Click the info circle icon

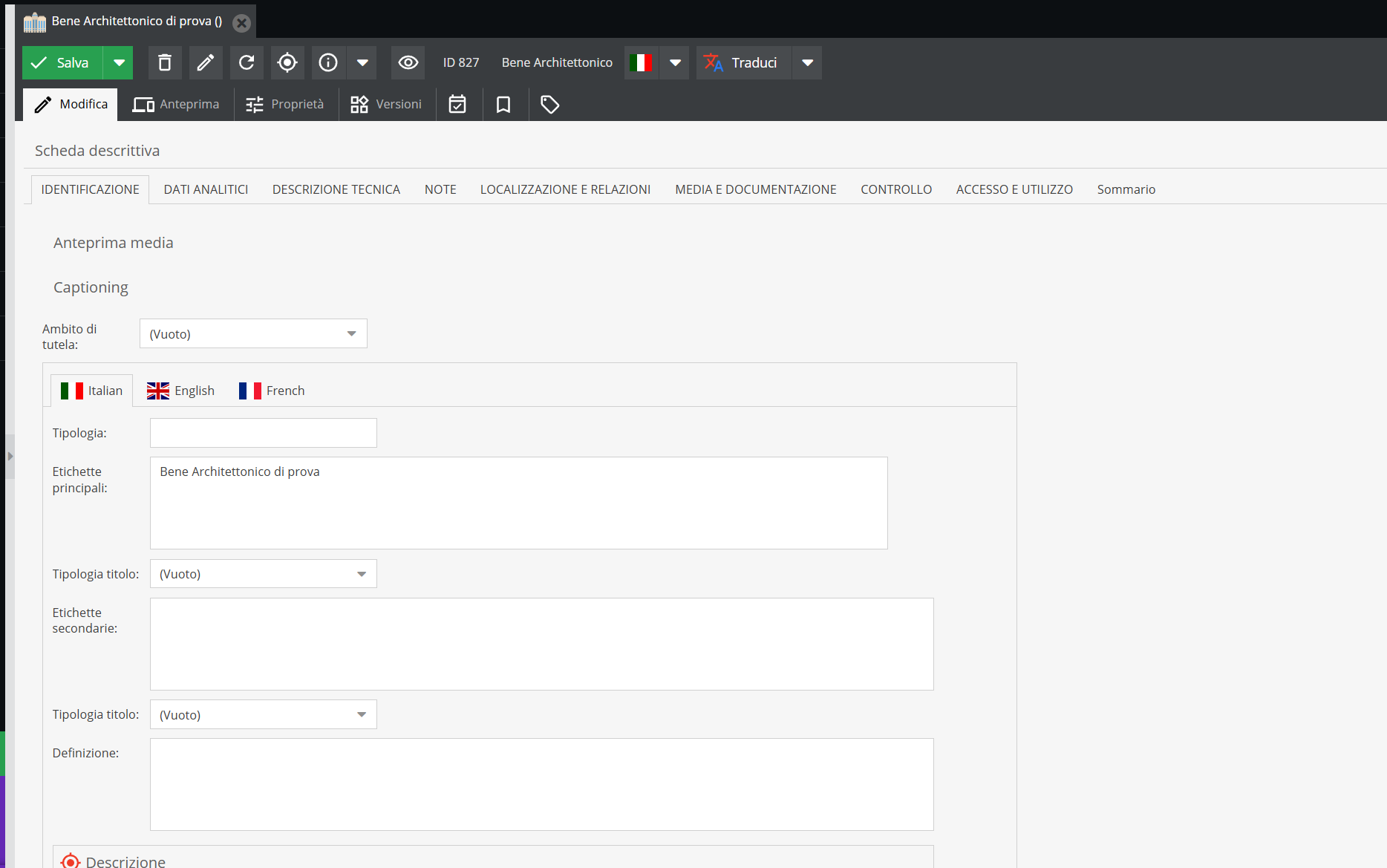[328, 62]
